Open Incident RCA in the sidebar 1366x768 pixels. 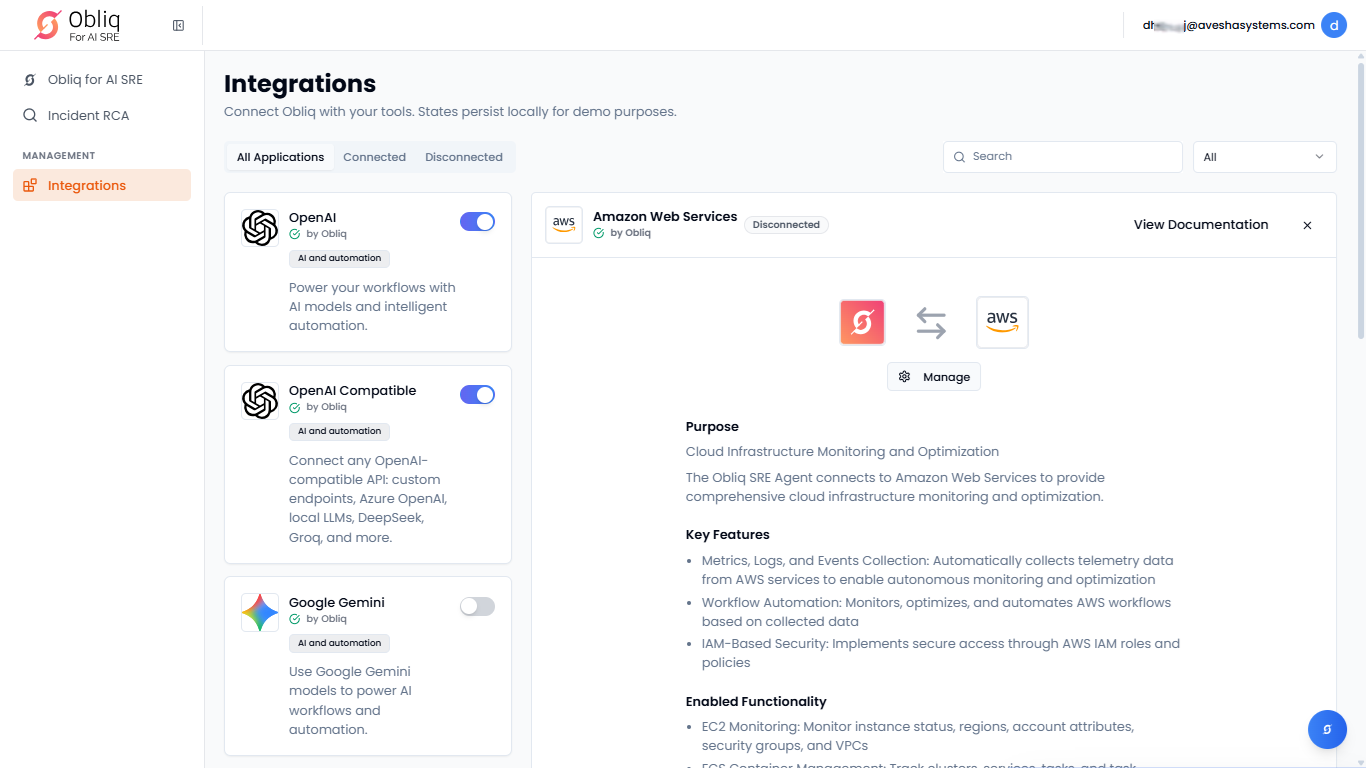pos(88,115)
